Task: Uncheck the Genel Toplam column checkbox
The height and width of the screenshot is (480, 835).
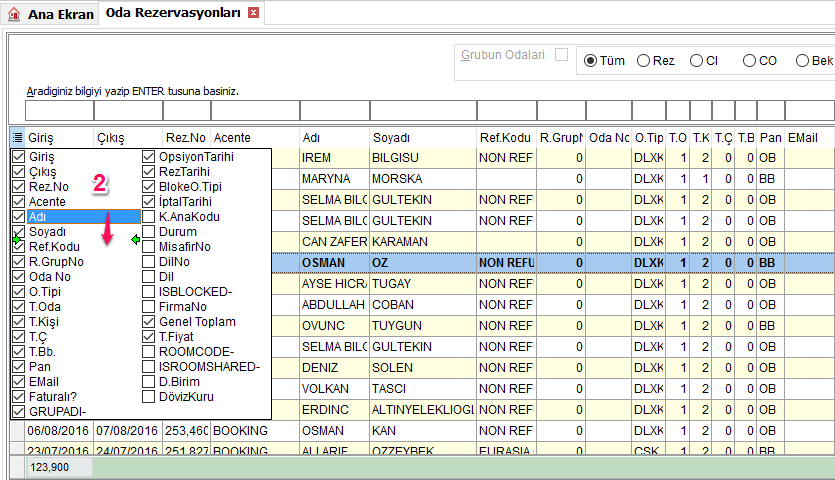Action: [x=149, y=322]
